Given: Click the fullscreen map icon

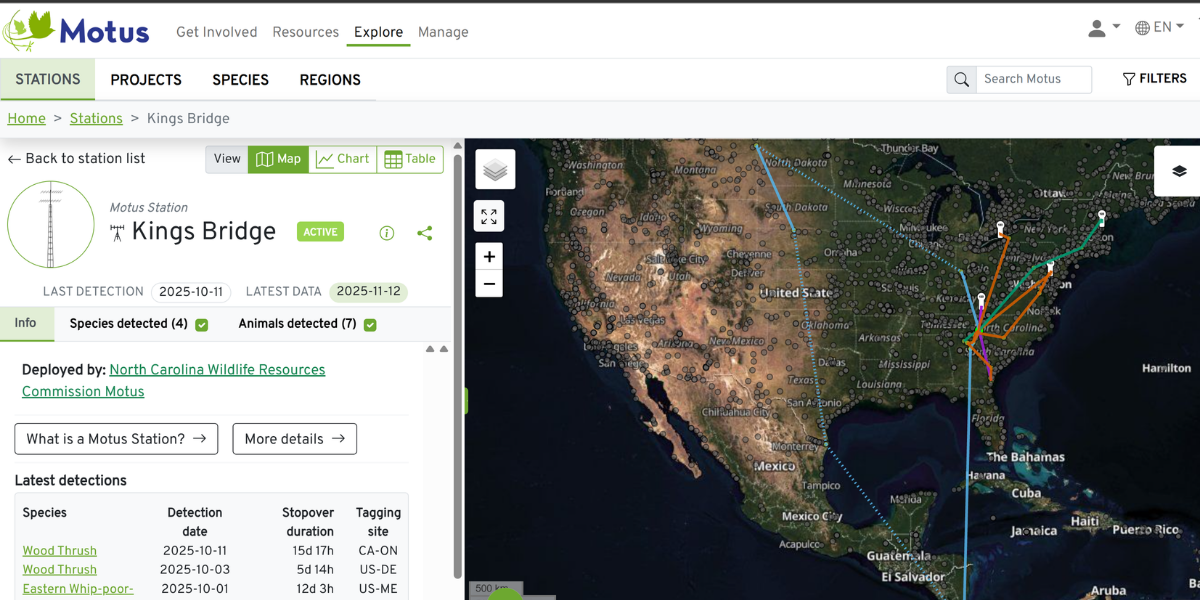Looking at the screenshot, I should pyautogui.click(x=489, y=216).
